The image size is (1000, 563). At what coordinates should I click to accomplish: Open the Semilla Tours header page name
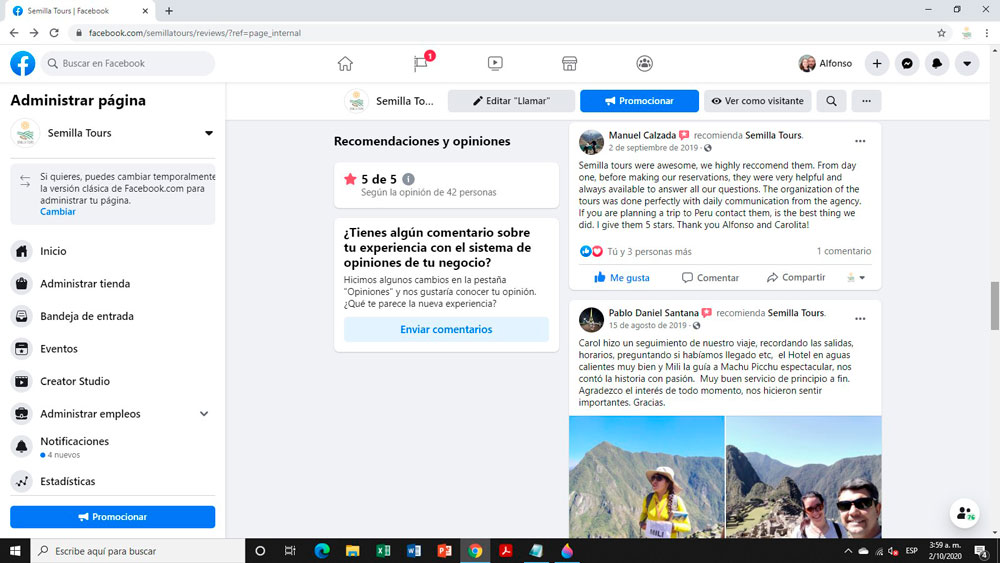pyautogui.click(x=404, y=101)
